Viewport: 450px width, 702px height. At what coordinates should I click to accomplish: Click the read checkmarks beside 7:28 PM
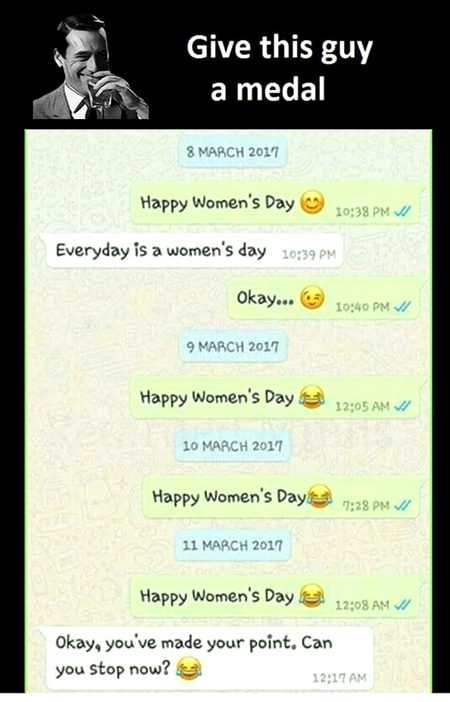(x=402, y=505)
